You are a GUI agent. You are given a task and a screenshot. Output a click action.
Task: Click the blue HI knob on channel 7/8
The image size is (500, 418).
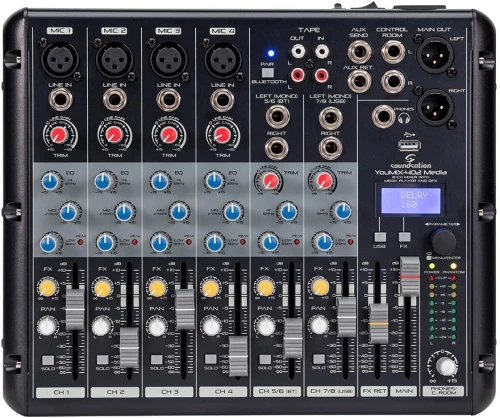[x=343, y=211]
